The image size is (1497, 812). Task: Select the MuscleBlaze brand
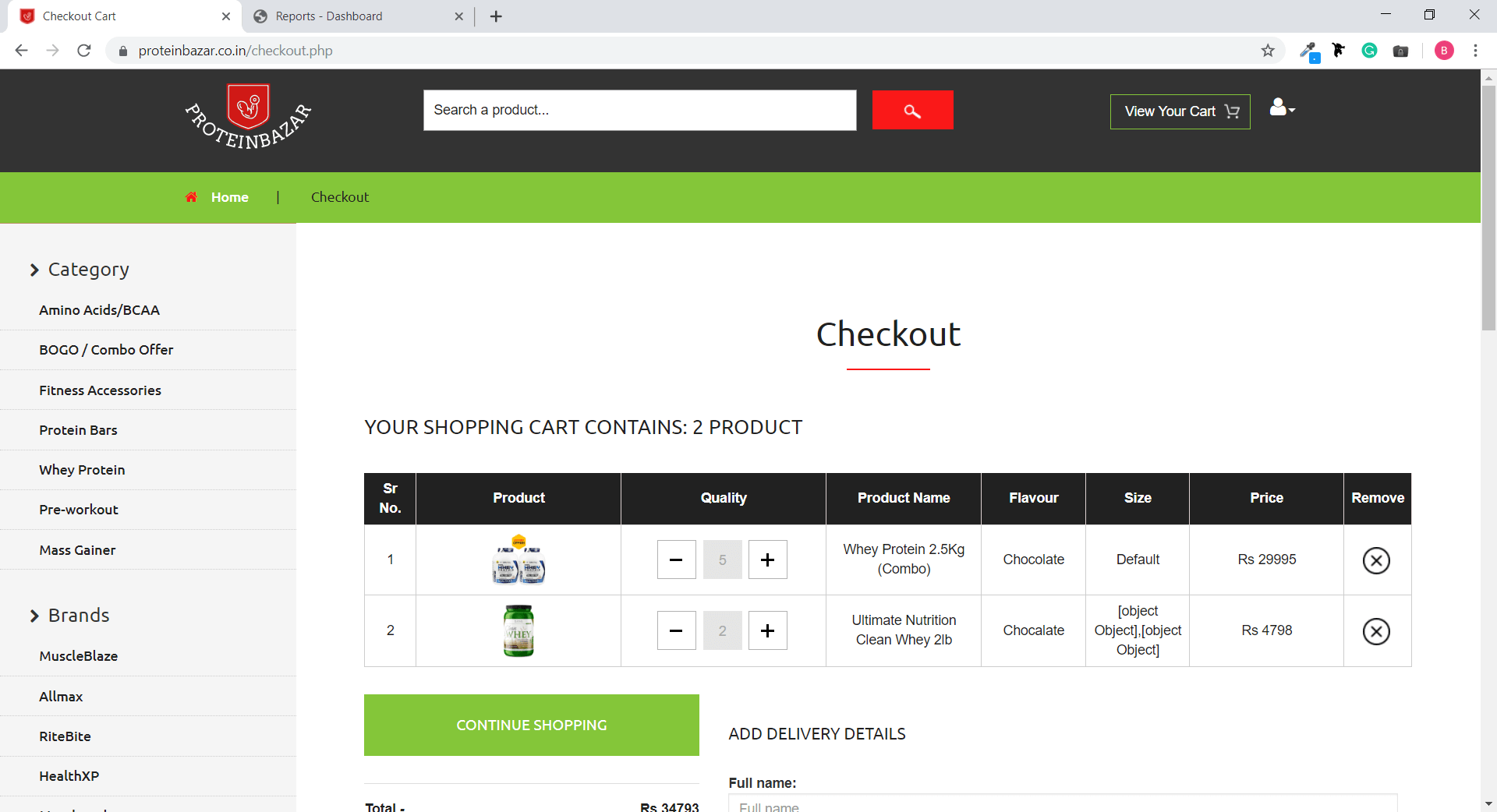tap(78, 656)
